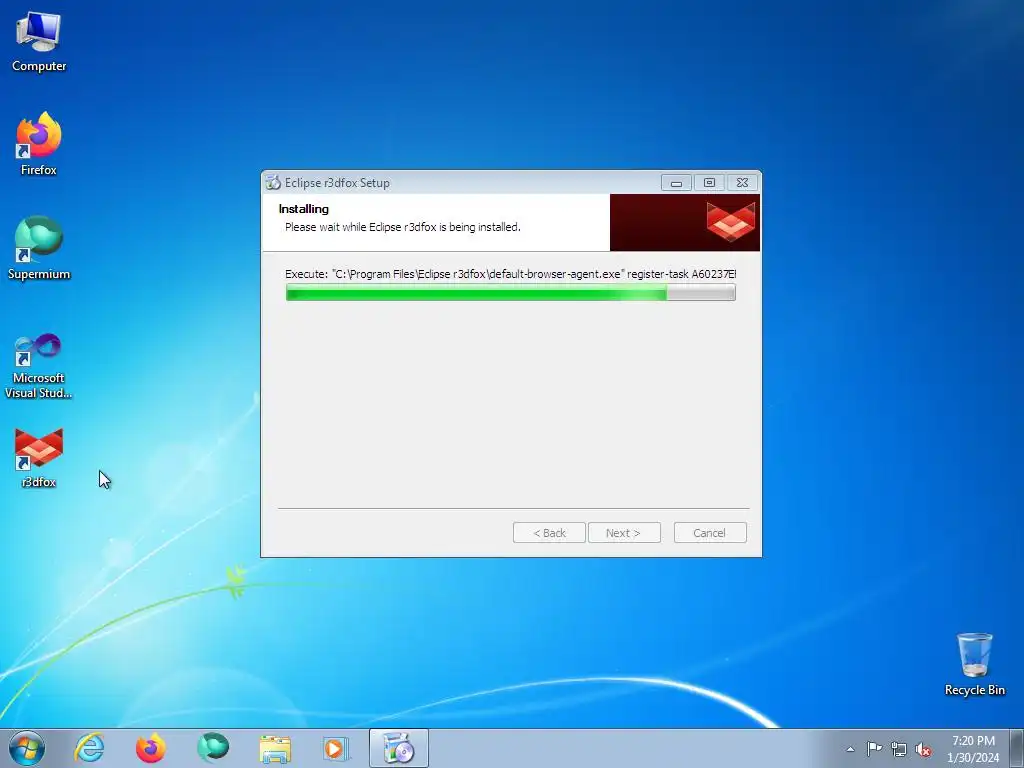Close the Eclipse r3dfox Setup window
This screenshot has height=768, width=1024.
tap(743, 183)
